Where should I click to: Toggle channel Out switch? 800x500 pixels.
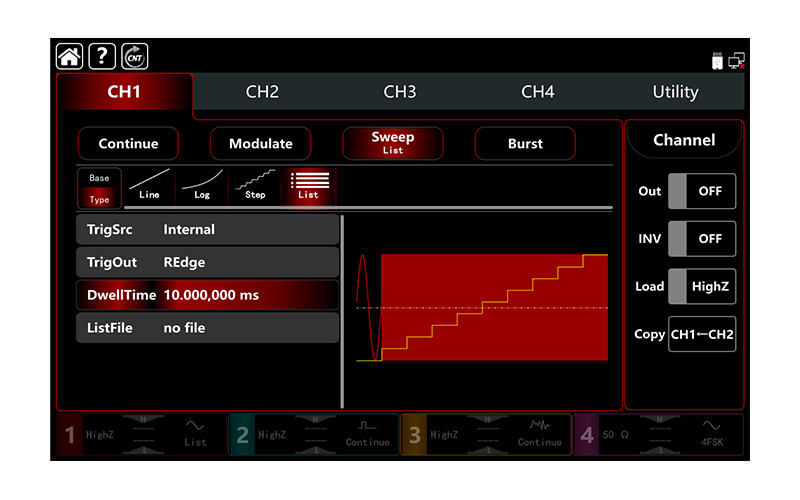pyautogui.click(x=701, y=191)
